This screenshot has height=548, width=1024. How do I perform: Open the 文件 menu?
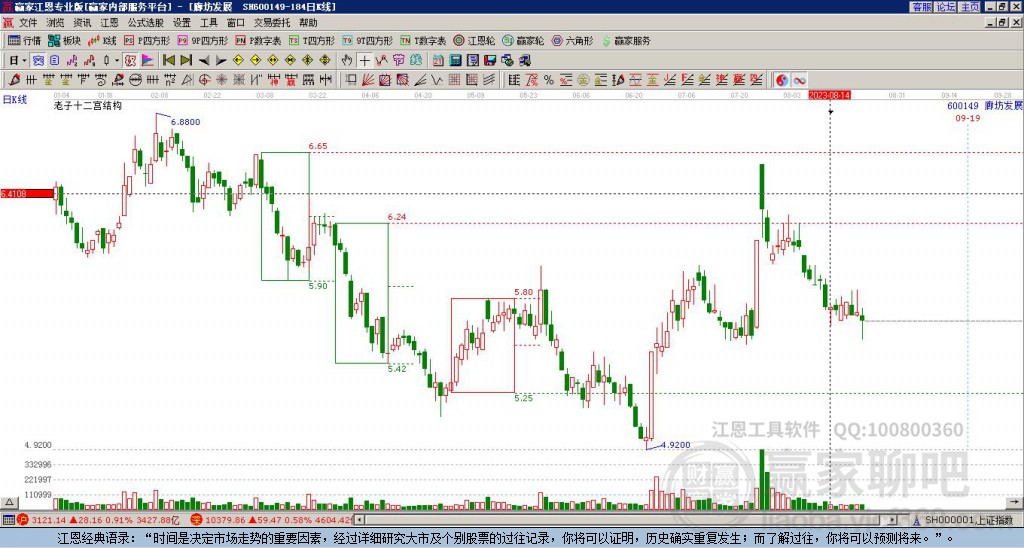coord(28,23)
